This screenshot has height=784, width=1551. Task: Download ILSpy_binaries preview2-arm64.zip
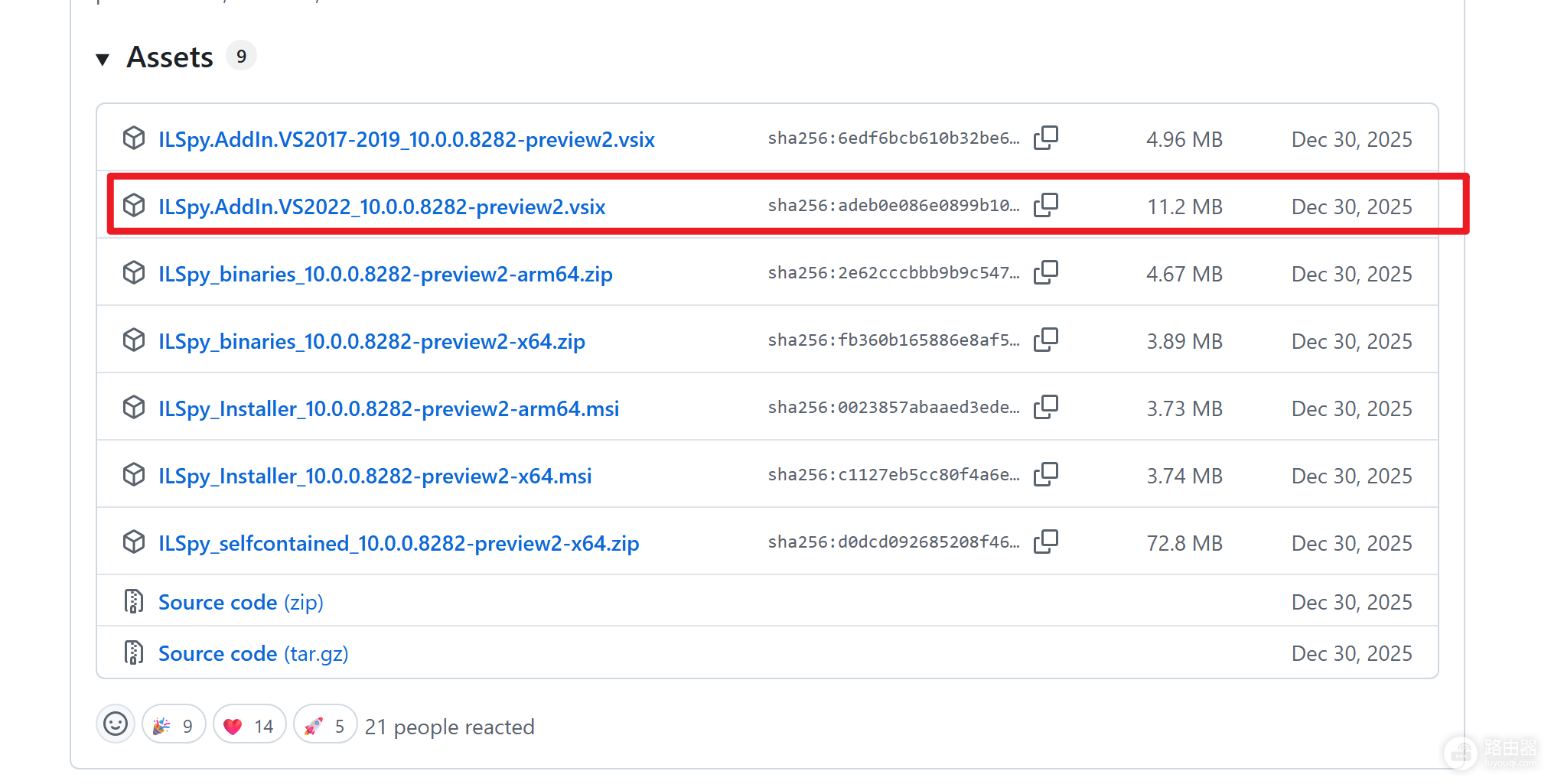[x=386, y=274]
